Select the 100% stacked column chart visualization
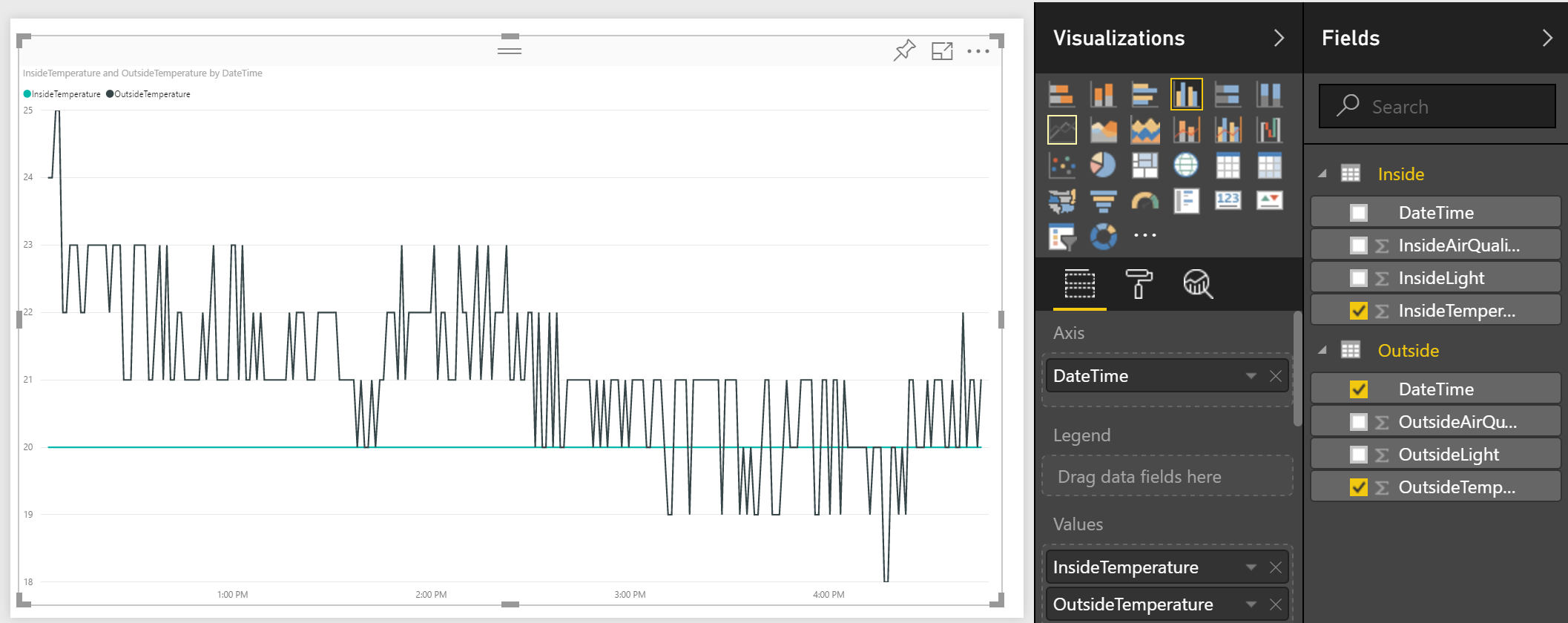 coord(1269,95)
